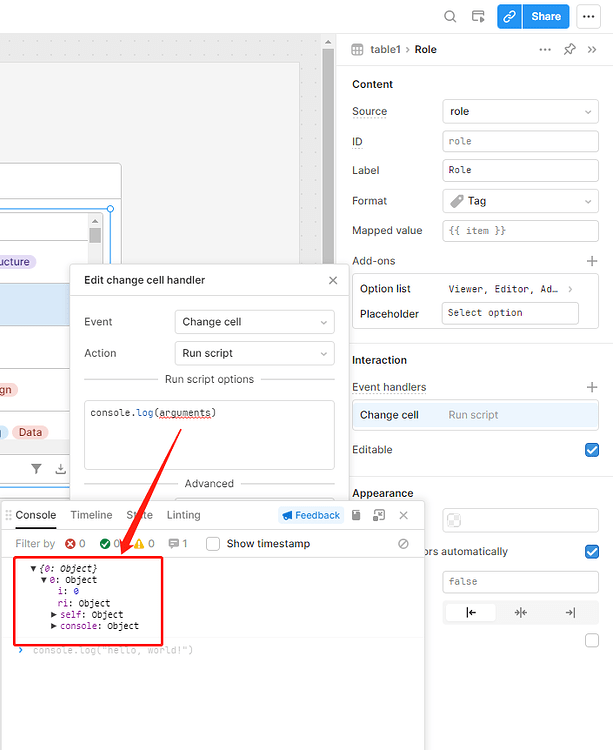Image resolution: width=613 pixels, height=750 pixels.
Task: Switch to the State tab
Action: [140, 515]
